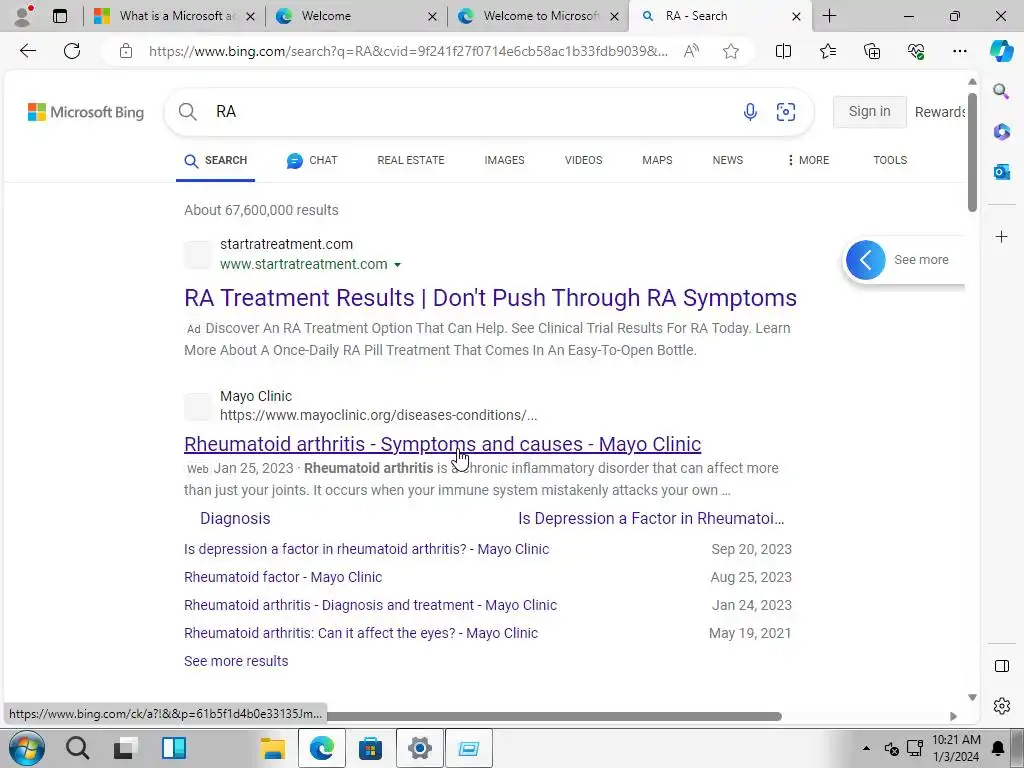This screenshot has width=1024, height=768.
Task: Click the browser address bar URL
Action: 408,51
